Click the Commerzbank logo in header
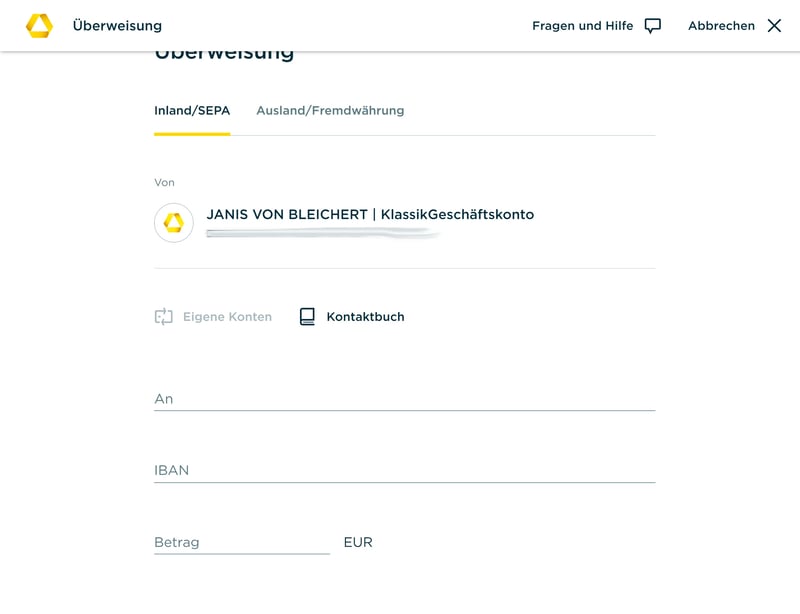Screen dimensions: 800x614 pos(39,26)
